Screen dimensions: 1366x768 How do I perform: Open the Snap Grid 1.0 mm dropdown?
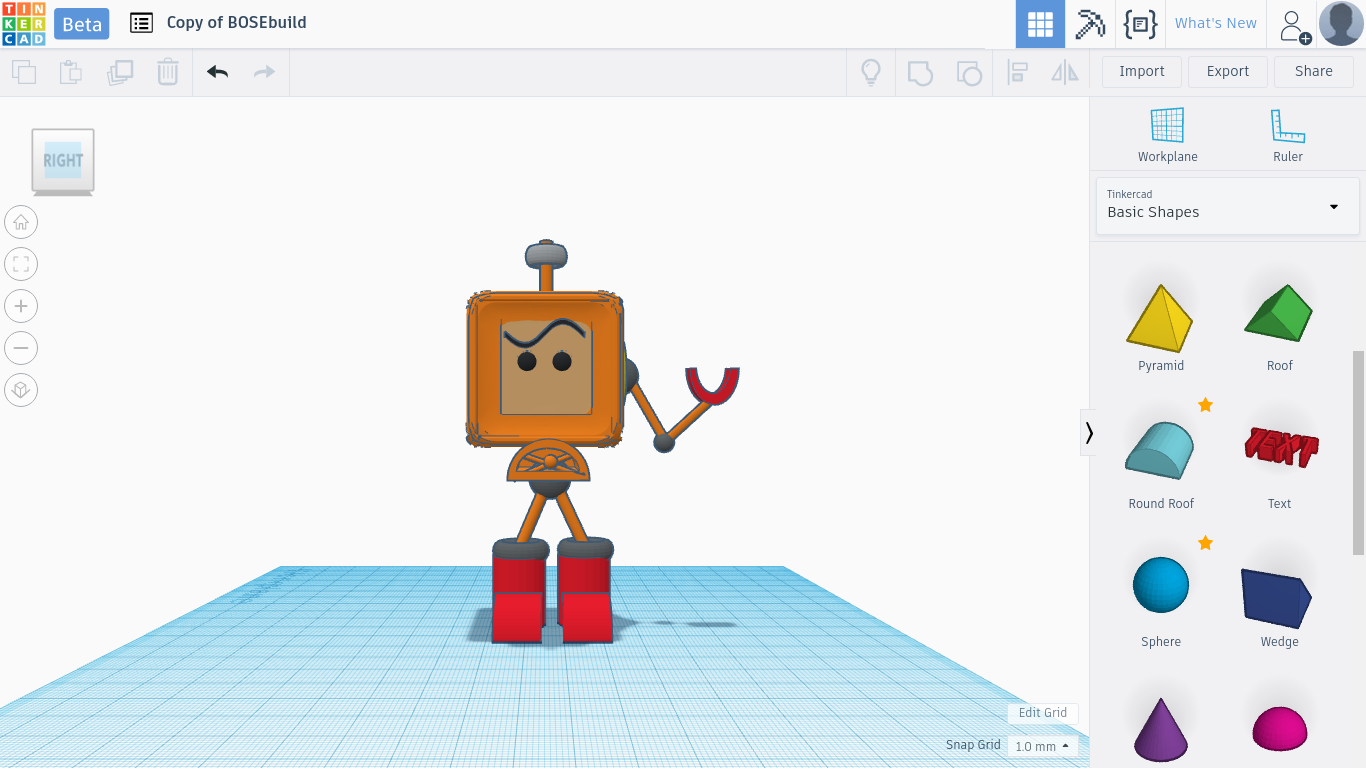(x=1041, y=746)
